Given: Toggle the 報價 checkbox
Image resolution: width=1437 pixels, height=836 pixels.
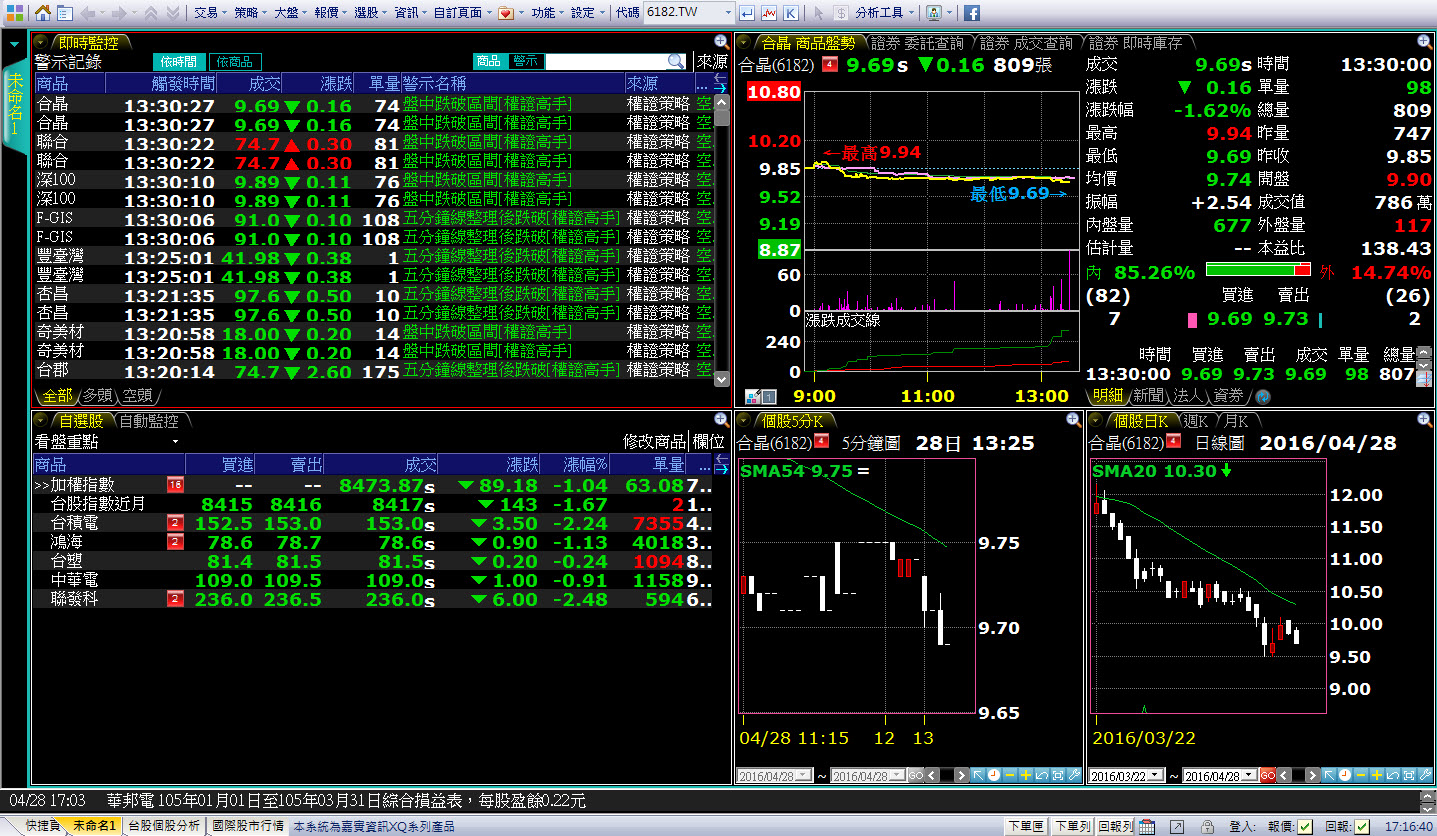Looking at the screenshot, I should (1306, 826).
